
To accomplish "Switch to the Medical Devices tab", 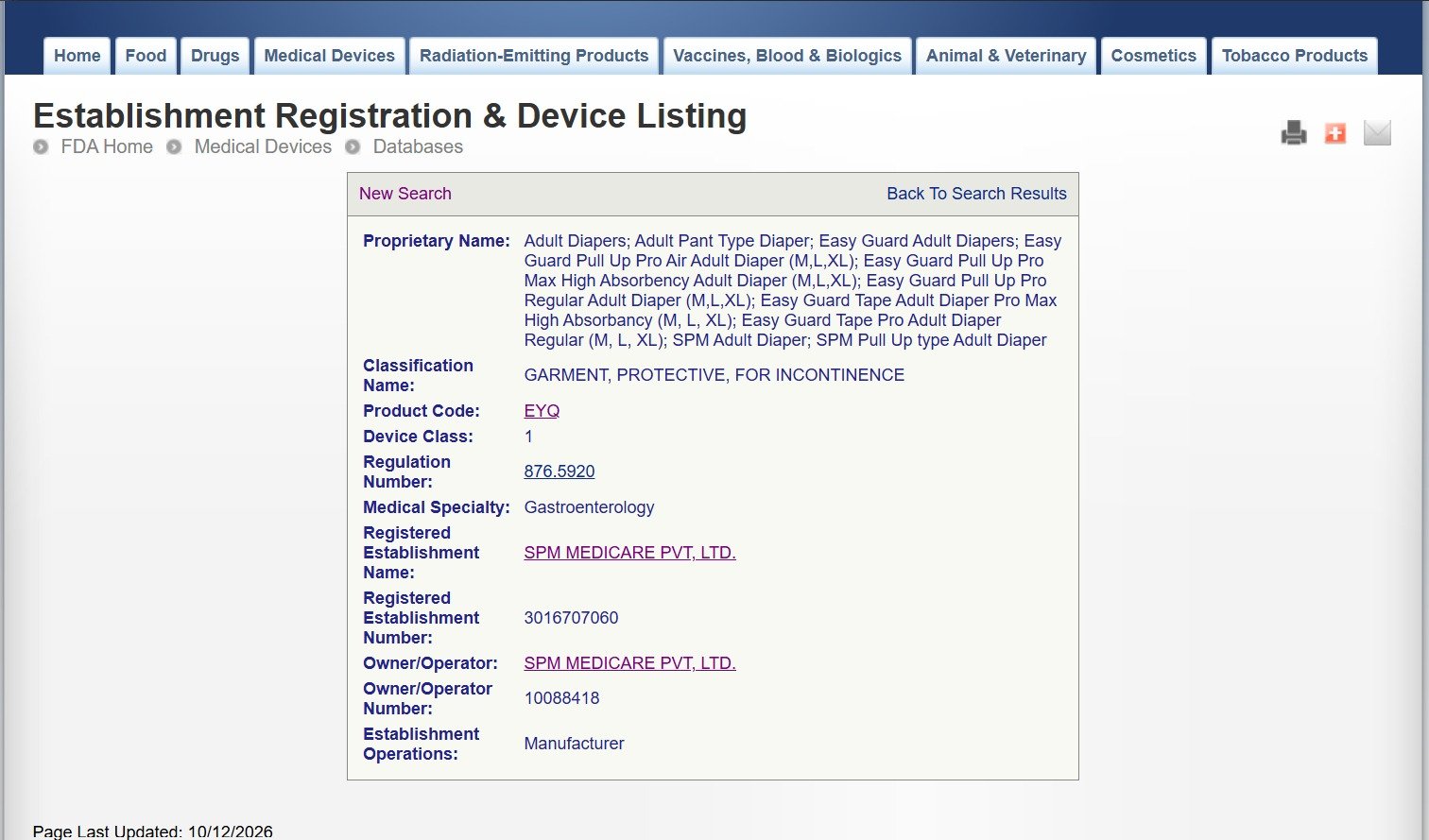I will click(x=329, y=56).
